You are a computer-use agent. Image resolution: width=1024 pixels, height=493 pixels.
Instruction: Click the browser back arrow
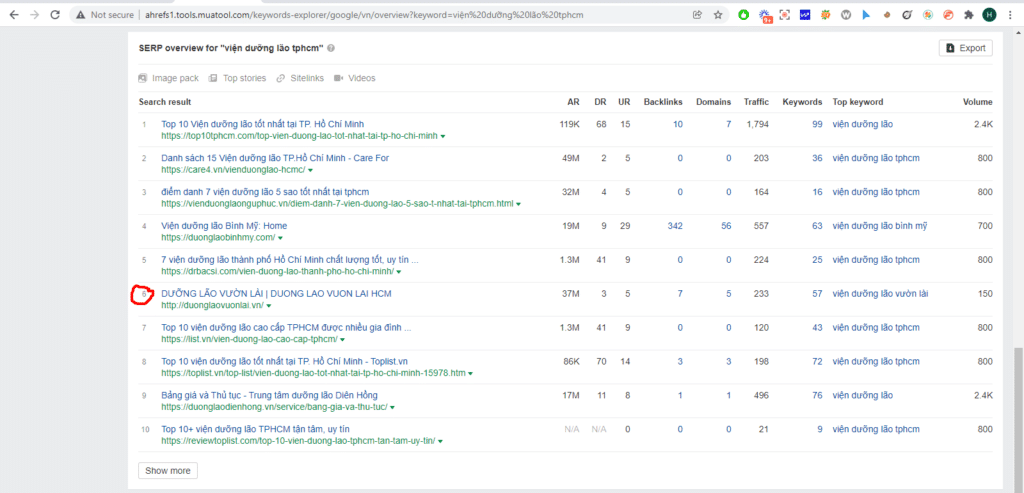pos(11,15)
